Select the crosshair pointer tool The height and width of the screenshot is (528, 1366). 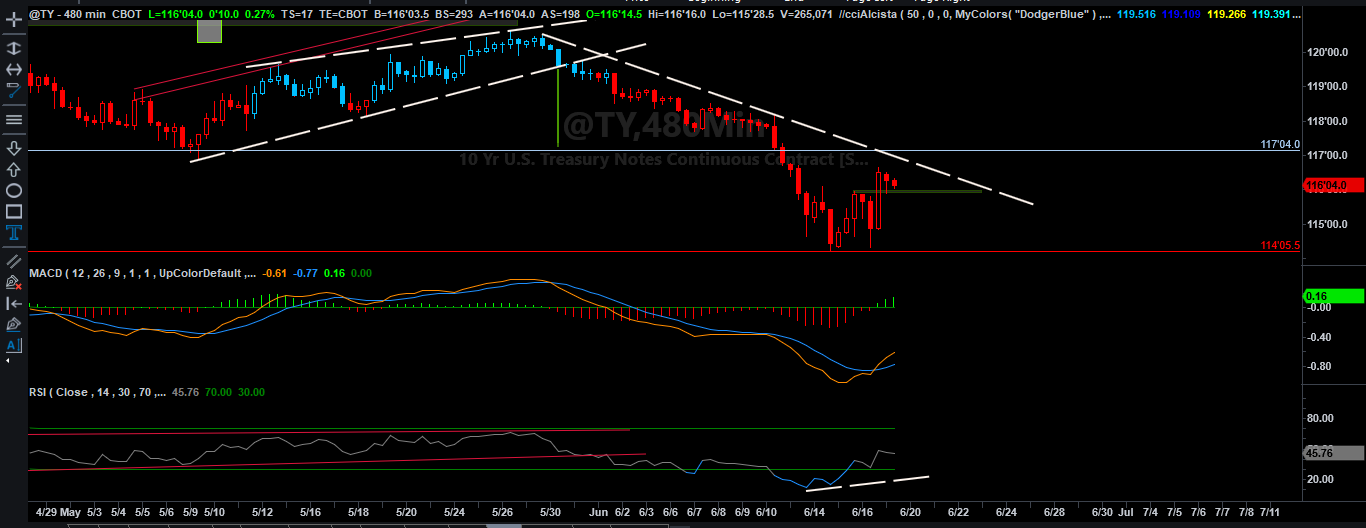click(14, 20)
